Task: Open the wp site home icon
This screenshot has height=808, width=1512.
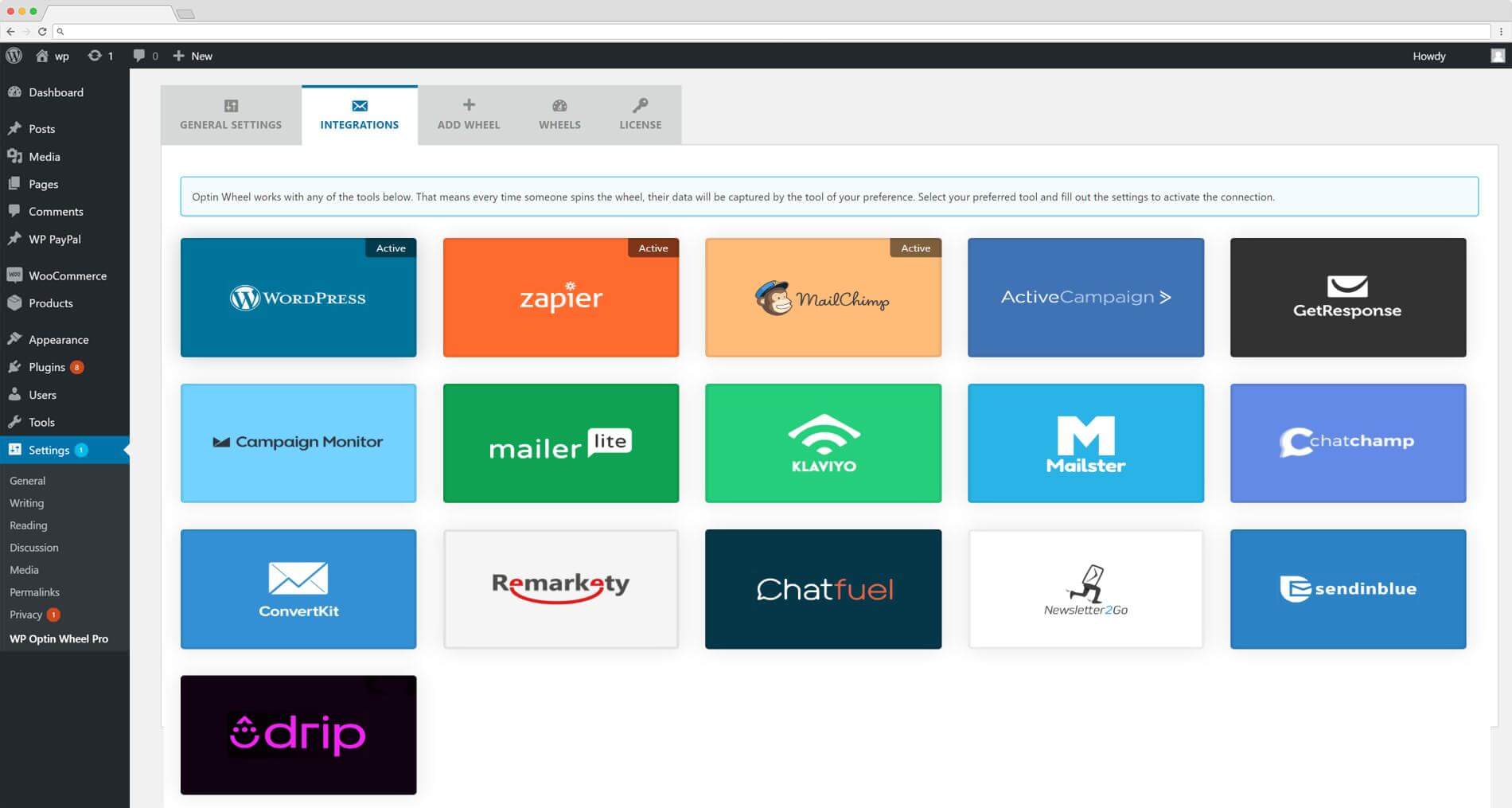Action: 42,56
